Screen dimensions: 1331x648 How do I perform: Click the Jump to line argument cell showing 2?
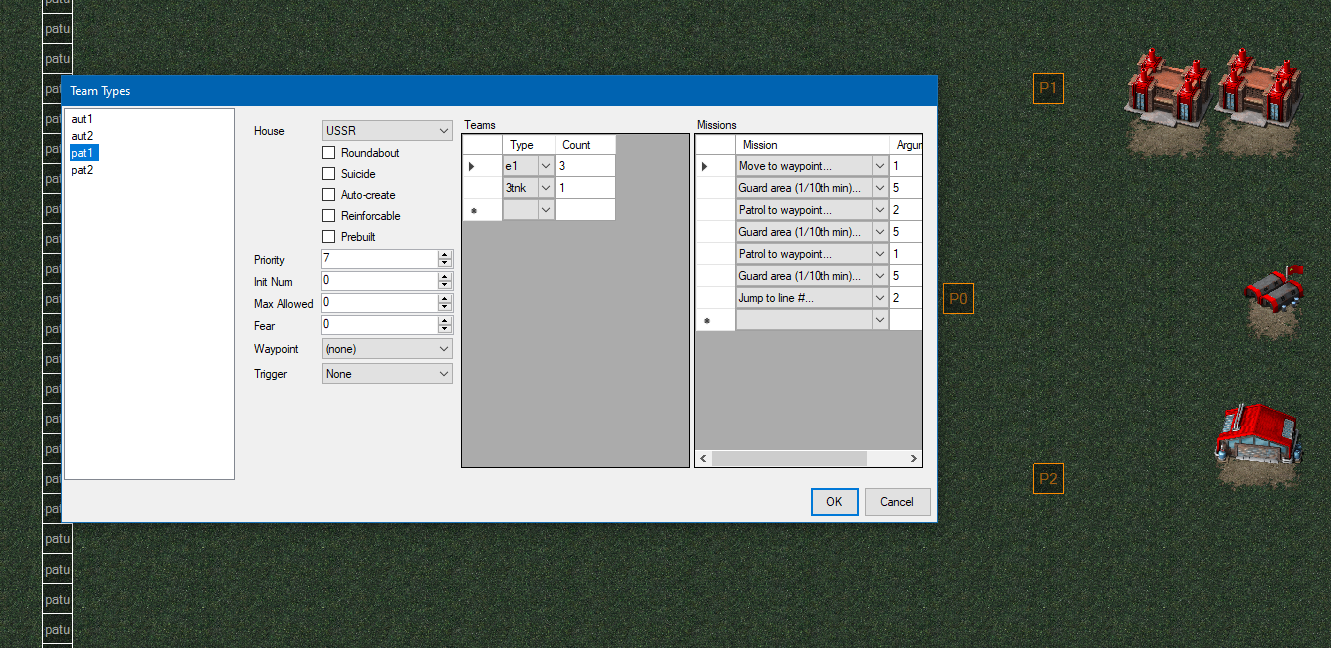(x=905, y=298)
